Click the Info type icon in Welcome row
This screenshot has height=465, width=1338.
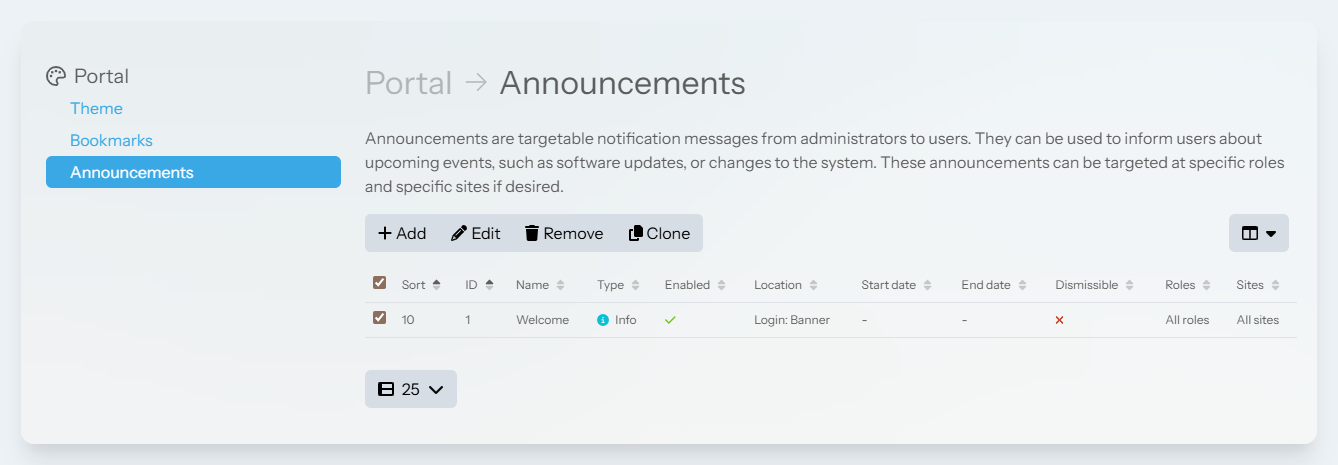[x=603, y=320]
